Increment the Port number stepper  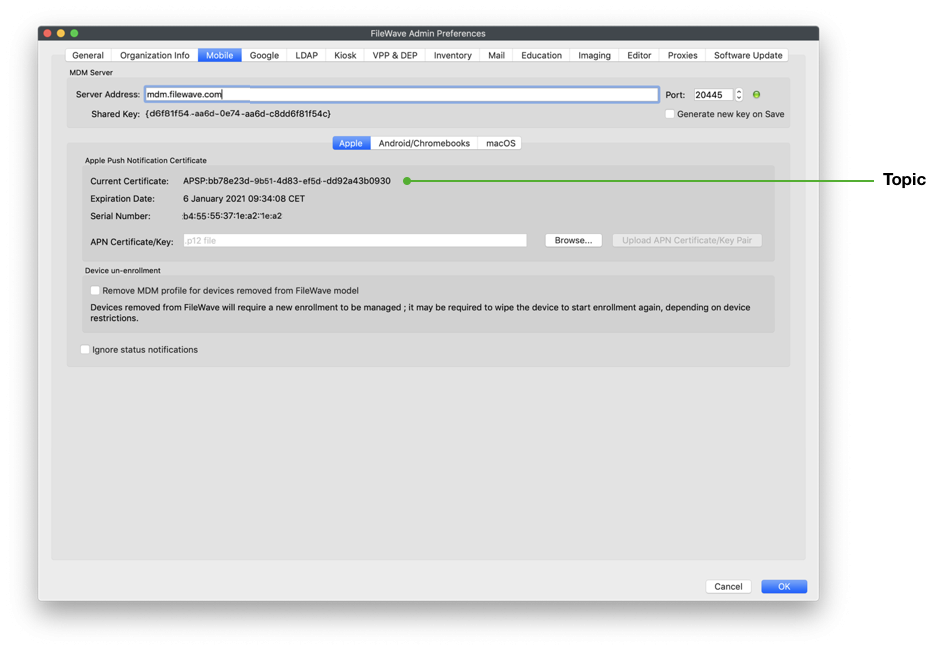739,91
